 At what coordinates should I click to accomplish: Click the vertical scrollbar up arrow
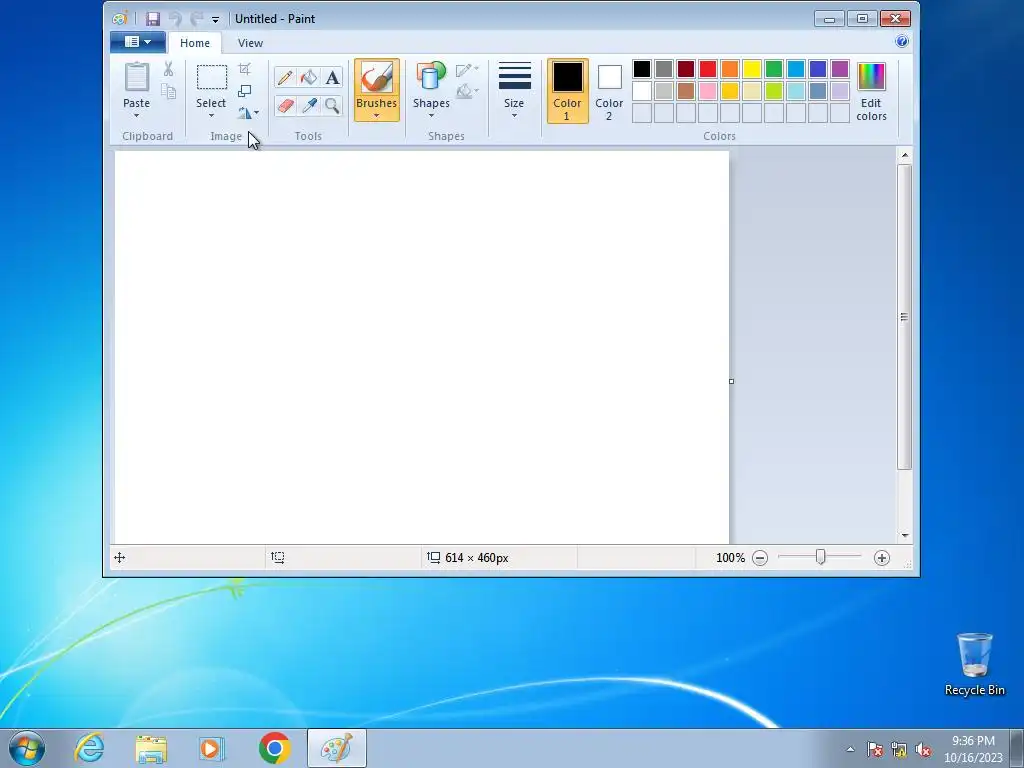(x=904, y=155)
